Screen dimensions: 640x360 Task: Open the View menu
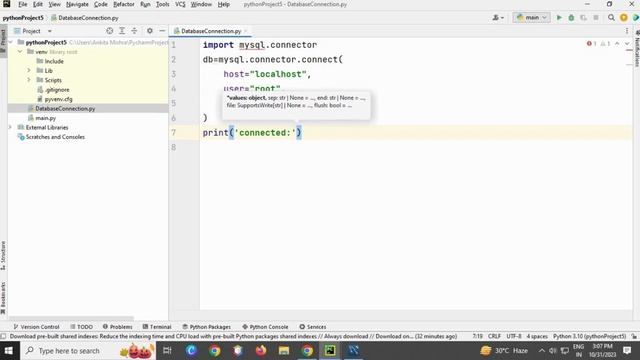pos(54,4)
